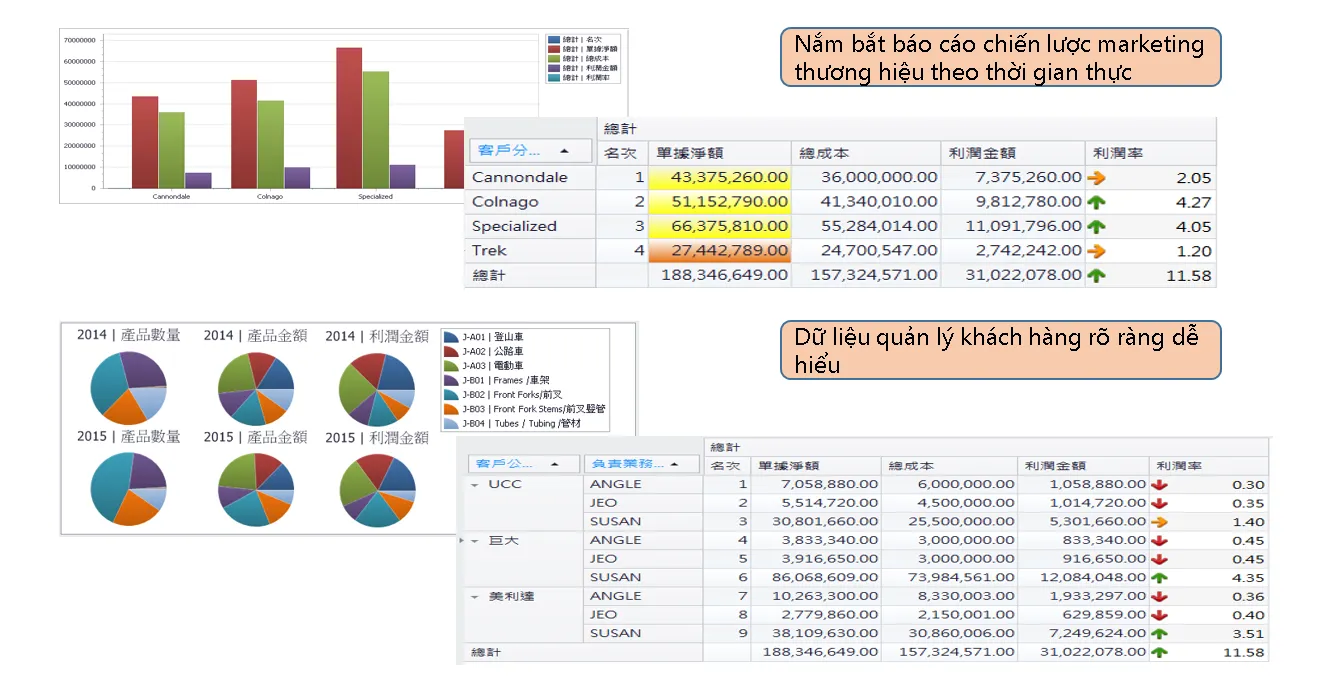Click the green arrow beside 11.58 in upper table
This screenshot has width=1327, height=685.
click(1096, 275)
